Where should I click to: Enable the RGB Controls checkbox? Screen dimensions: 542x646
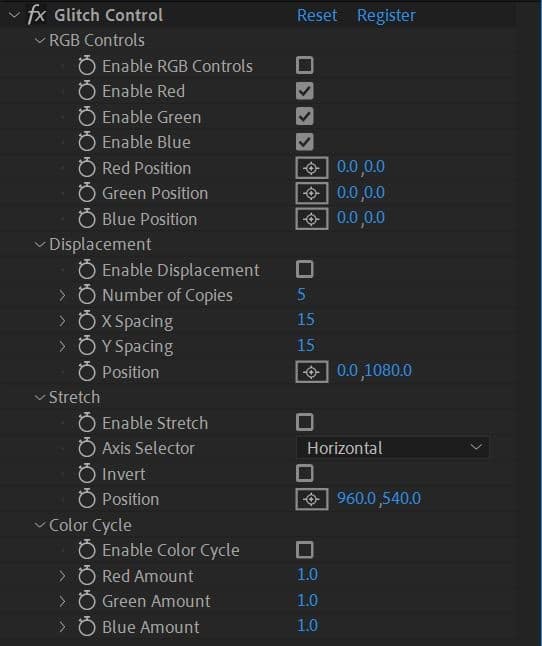(304, 65)
